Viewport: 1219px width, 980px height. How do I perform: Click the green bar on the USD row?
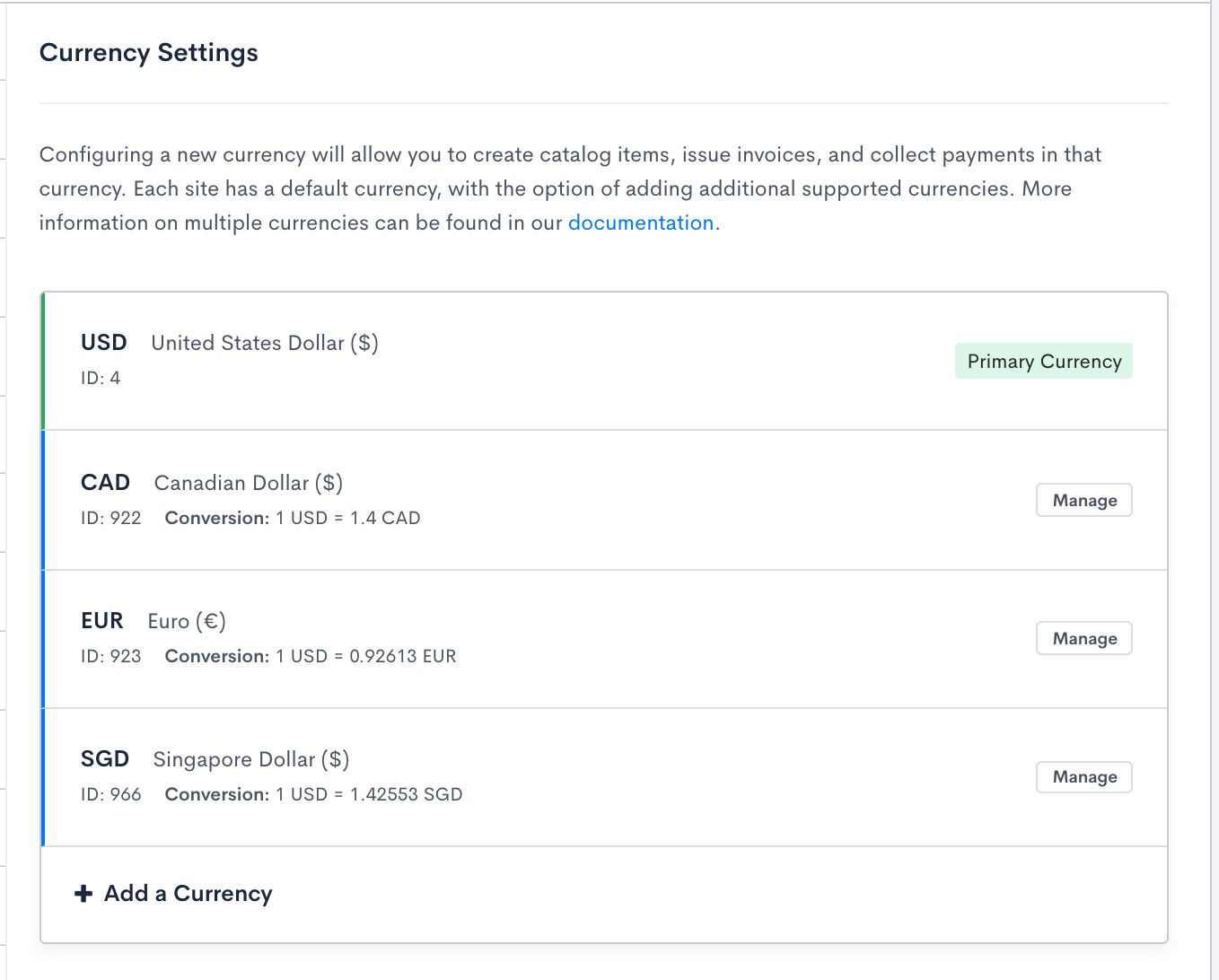(x=42, y=361)
